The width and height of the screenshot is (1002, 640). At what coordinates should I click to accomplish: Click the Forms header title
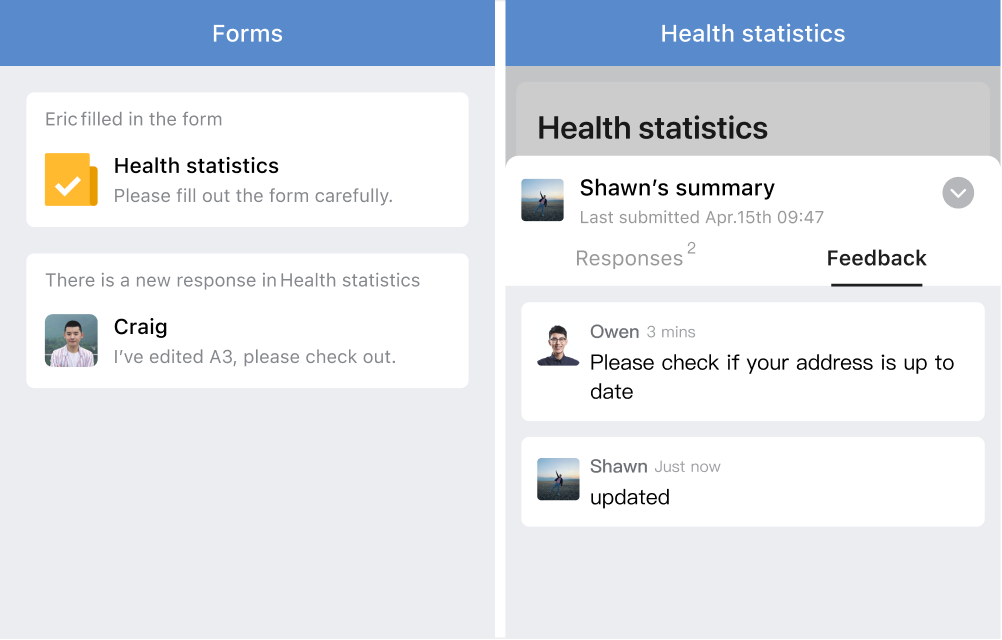point(247,33)
